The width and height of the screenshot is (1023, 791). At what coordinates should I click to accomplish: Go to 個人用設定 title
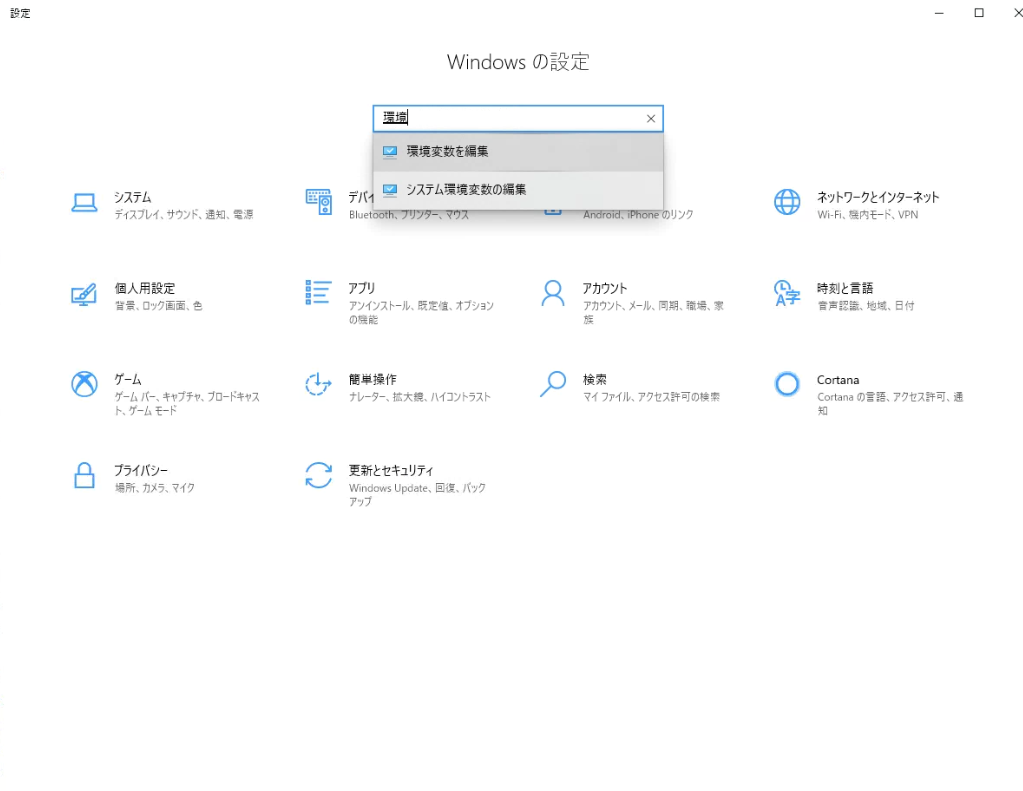145,288
